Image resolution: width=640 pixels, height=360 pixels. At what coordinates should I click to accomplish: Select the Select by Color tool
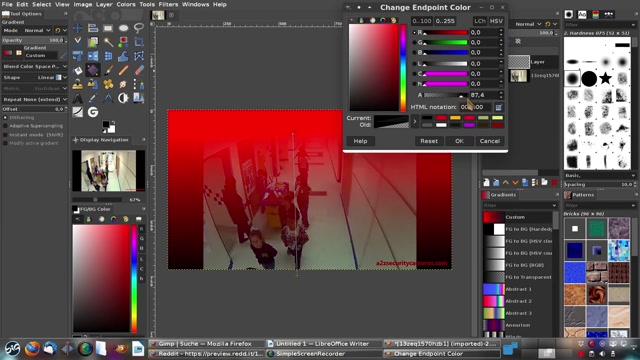click(123, 42)
